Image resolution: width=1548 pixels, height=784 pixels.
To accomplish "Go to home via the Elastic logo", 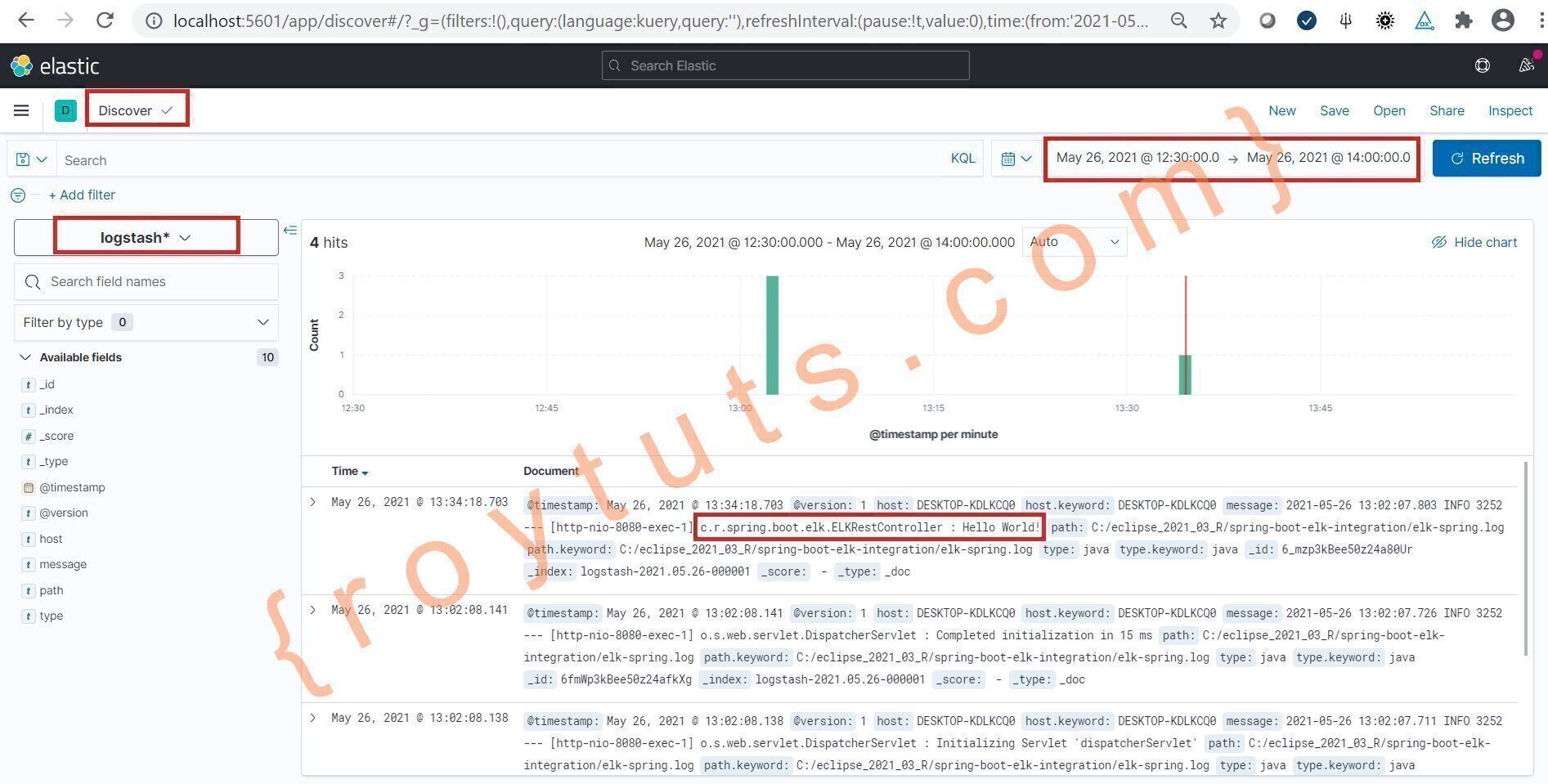I will (x=55, y=65).
